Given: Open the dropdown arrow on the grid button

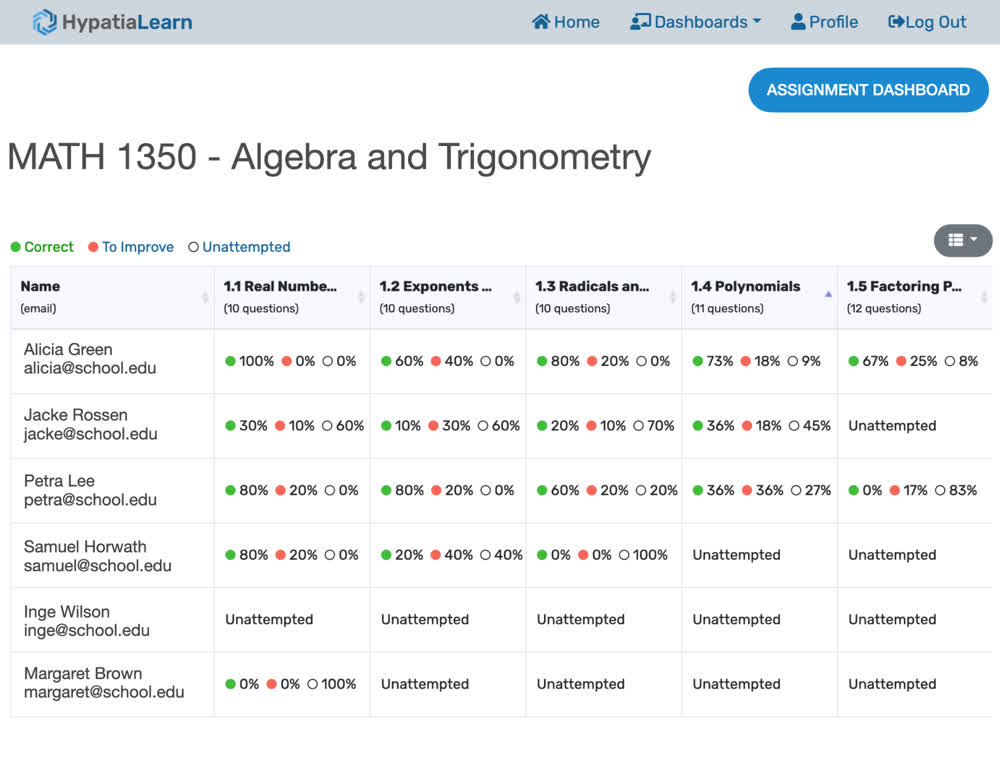Looking at the screenshot, I should click(x=971, y=240).
